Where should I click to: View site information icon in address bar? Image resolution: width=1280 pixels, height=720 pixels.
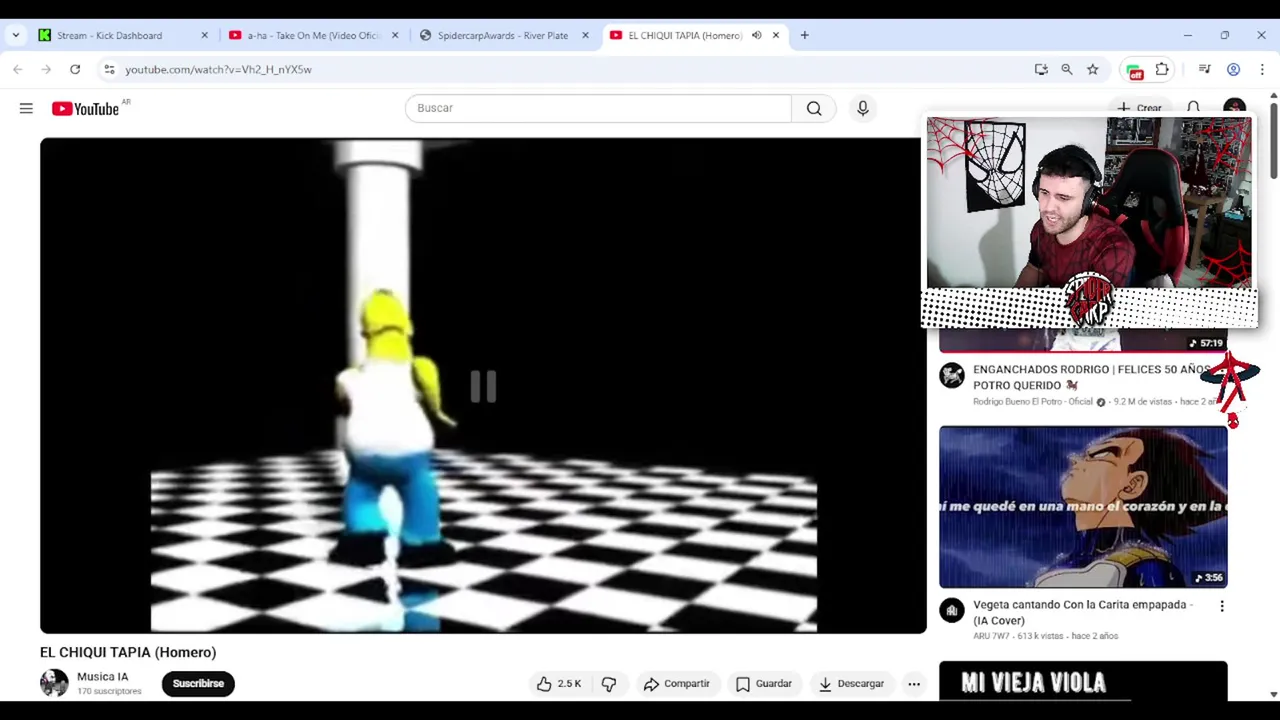(x=109, y=69)
